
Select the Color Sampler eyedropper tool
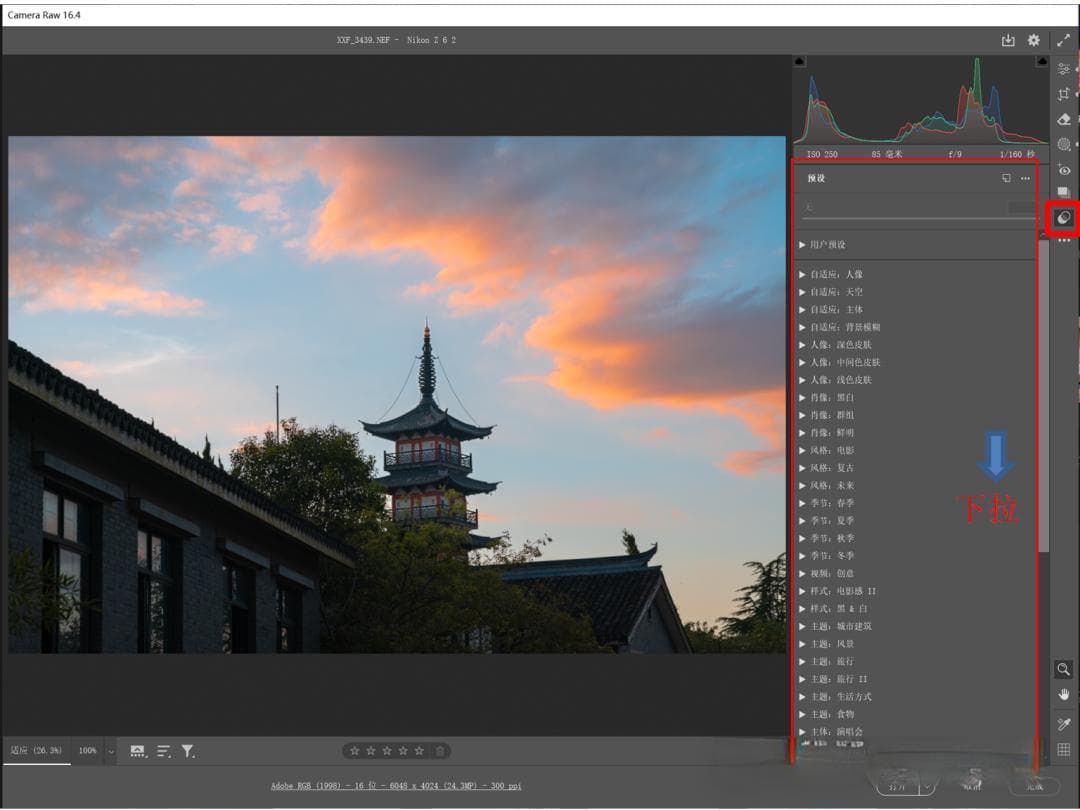pyautogui.click(x=1063, y=723)
